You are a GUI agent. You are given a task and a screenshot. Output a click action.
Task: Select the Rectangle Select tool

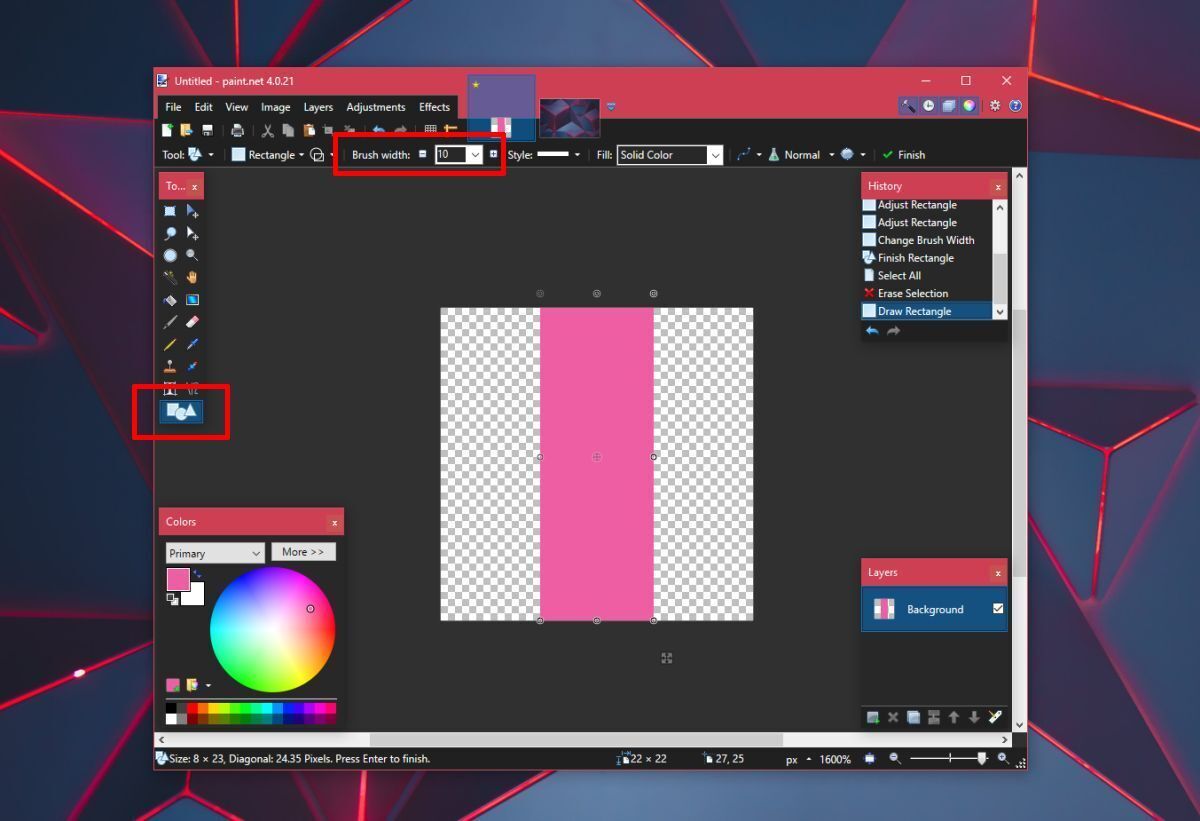(x=170, y=211)
